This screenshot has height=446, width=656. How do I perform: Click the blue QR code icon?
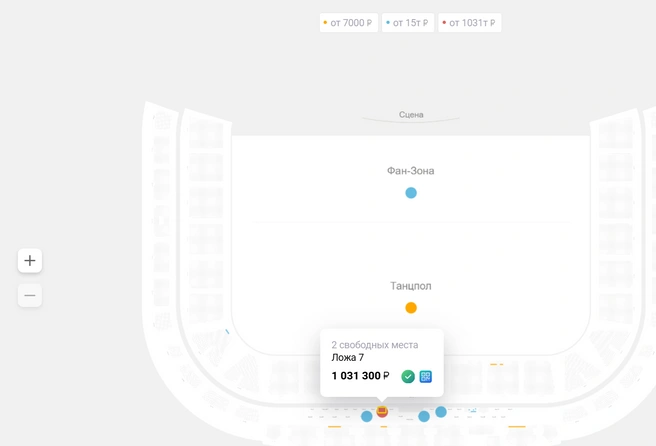pyautogui.click(x=425, y=377)
